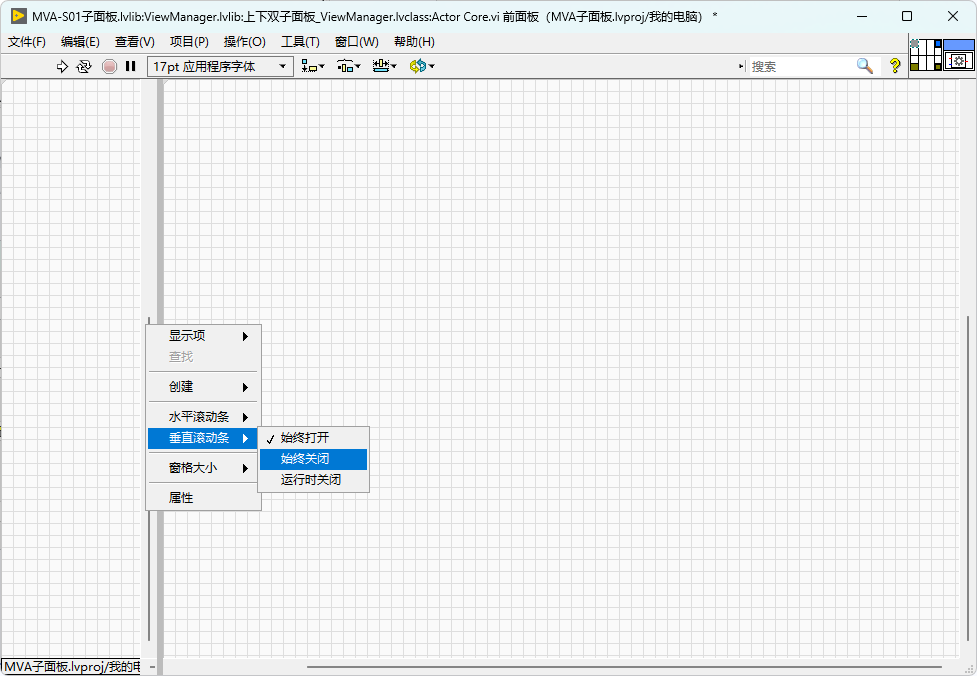Viewport: 977px width, 676px height.
Task: Click the search magnifier icon
Action: pyautogui.click(x=865, y=66)
